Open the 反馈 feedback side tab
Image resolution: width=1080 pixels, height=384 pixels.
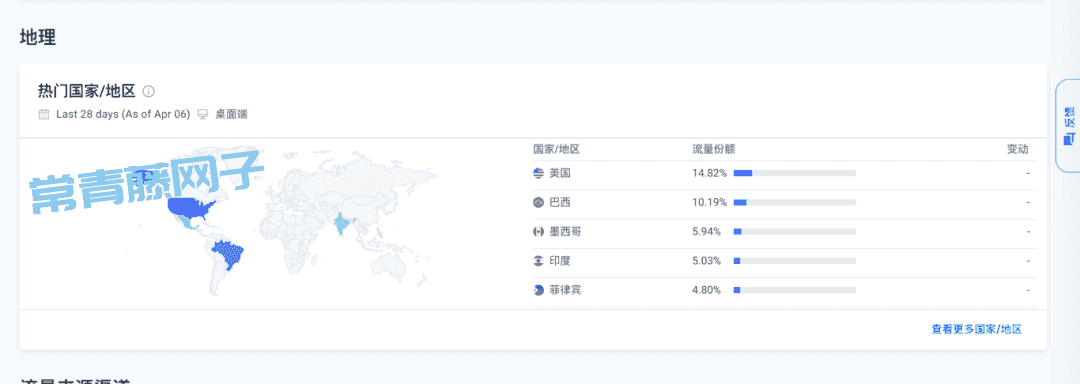1068,125
